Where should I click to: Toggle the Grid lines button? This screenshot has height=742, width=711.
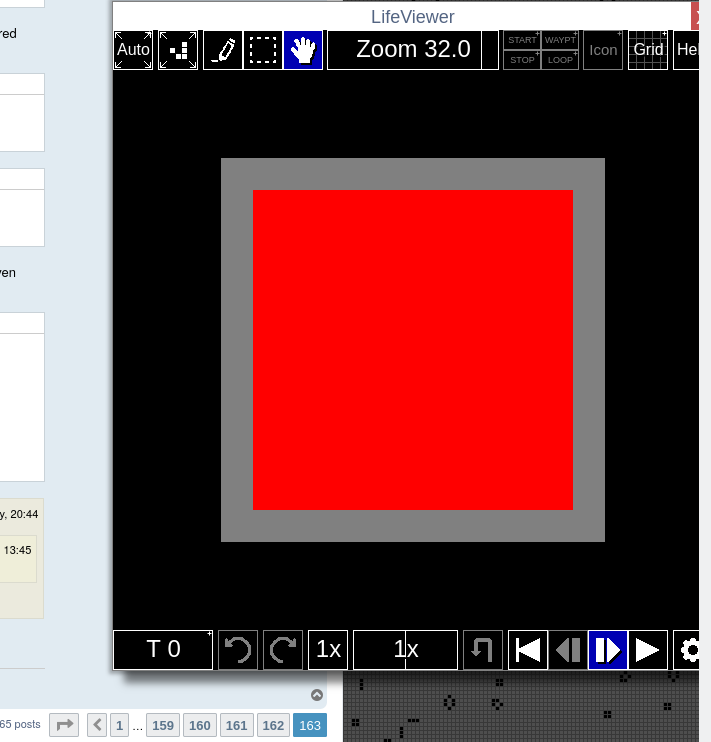[x=648, y=50]
